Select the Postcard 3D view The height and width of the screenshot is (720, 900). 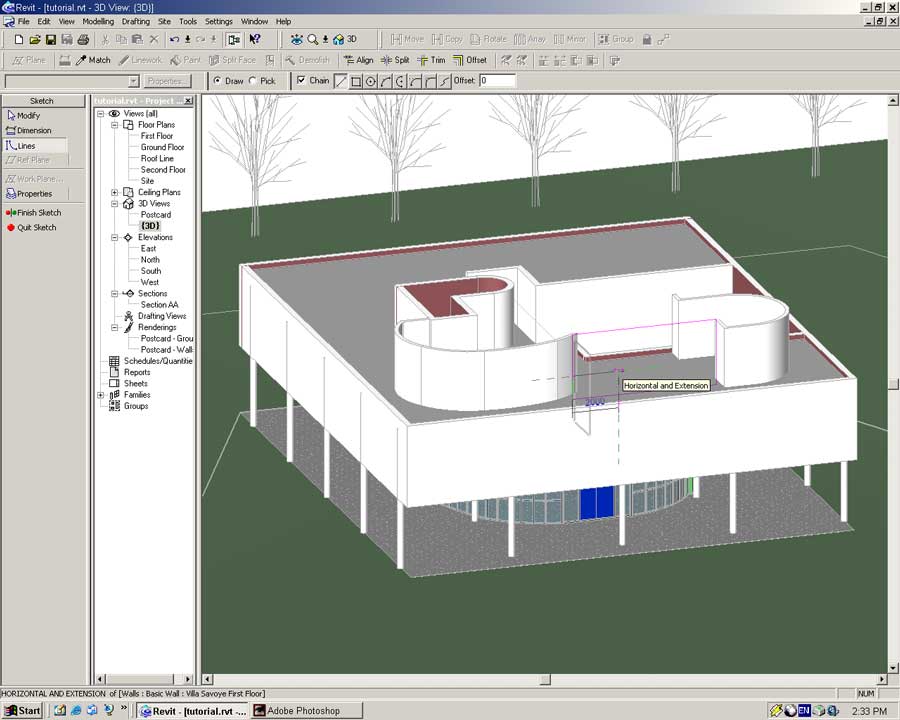coord(156,215)
